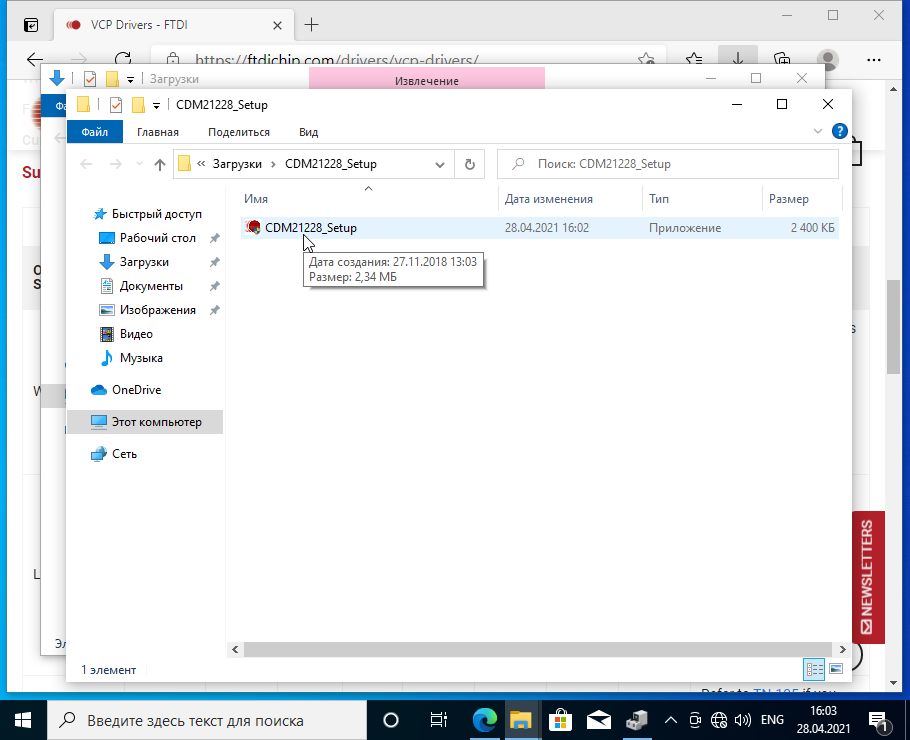Switch to large thumbnails view icon
The width and height of the screenshot is (910, 740).
click(836, 669)
